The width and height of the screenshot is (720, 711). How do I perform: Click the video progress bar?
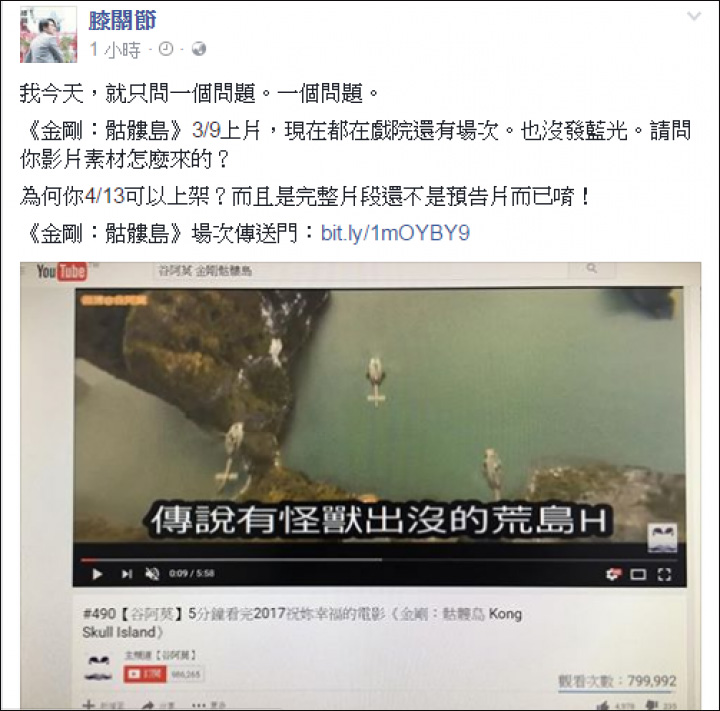(379, 560)
